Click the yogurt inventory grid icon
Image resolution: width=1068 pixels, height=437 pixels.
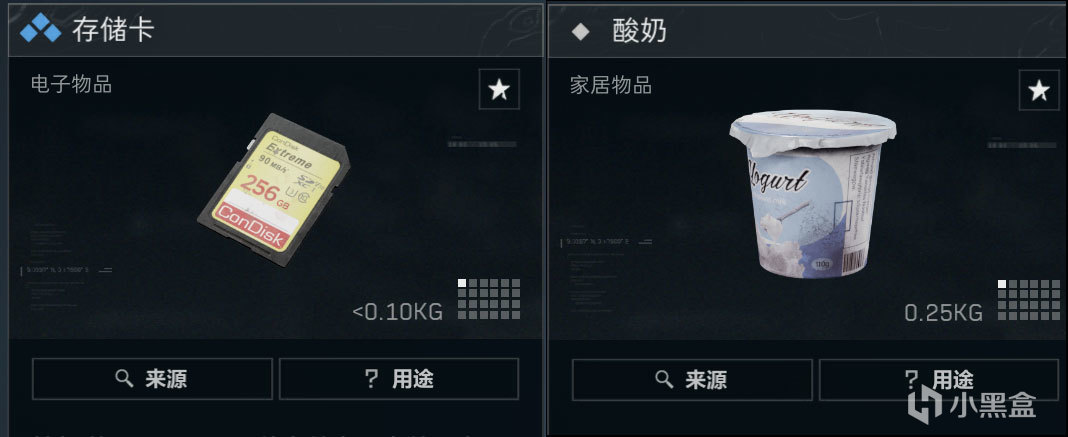1028,300
